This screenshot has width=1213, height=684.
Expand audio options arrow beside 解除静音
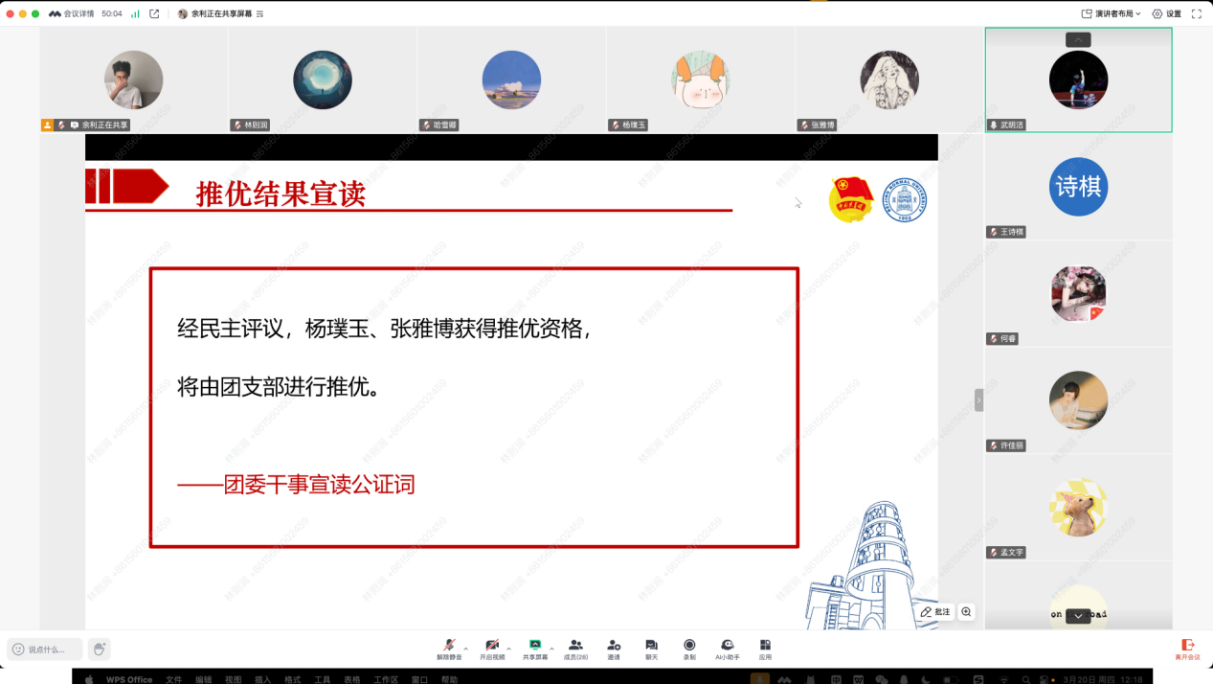(x=465, y=647)
